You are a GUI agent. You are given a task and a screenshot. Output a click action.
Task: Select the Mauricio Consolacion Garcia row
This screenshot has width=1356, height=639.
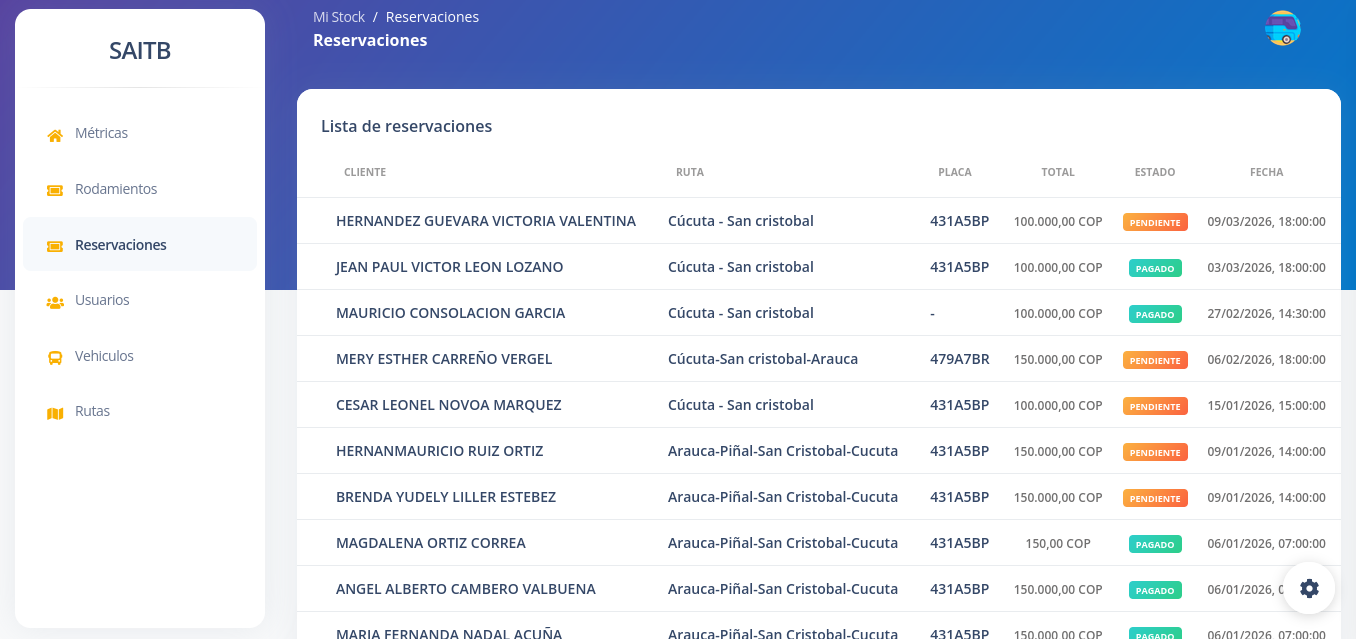click(x=450, y=313)
